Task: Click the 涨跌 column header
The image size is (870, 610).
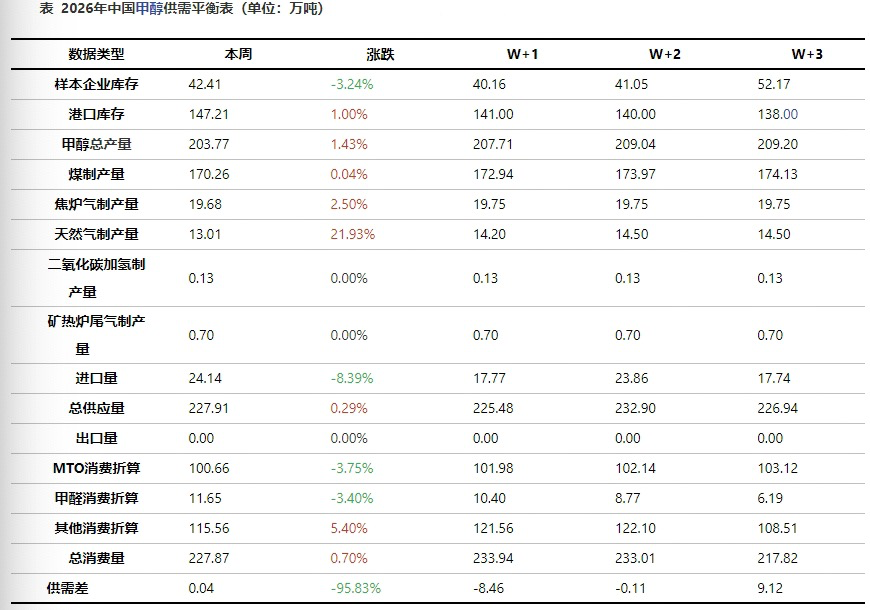Action: click(381, 54)
